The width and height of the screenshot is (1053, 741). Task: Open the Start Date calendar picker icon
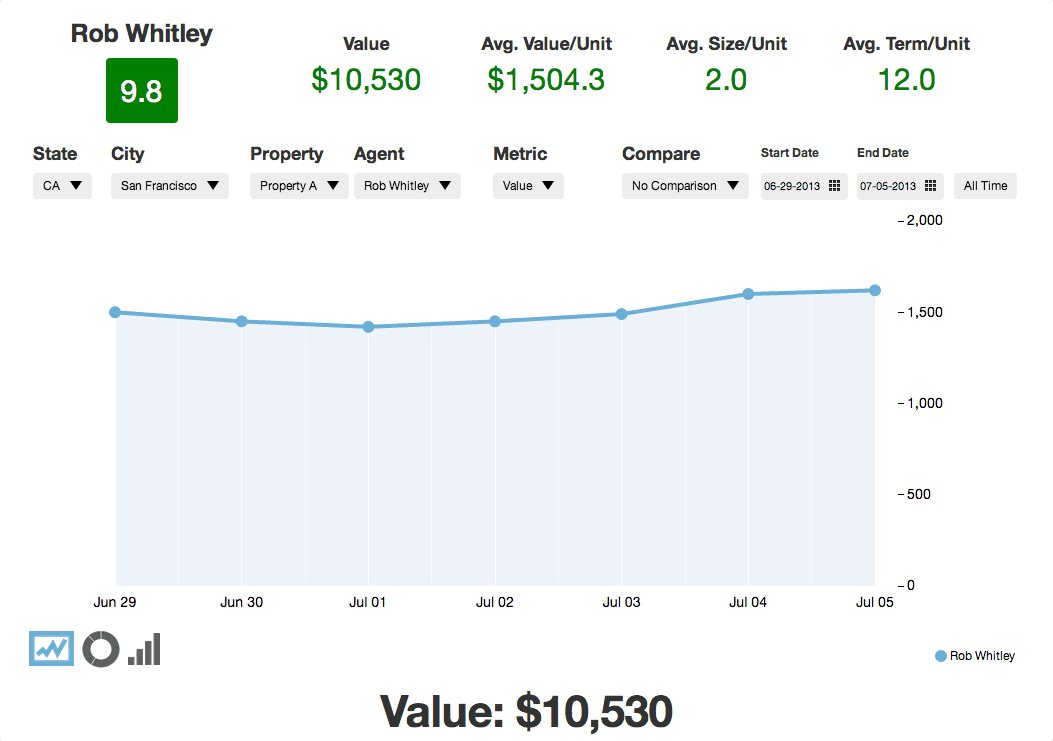tap(834, 186)
